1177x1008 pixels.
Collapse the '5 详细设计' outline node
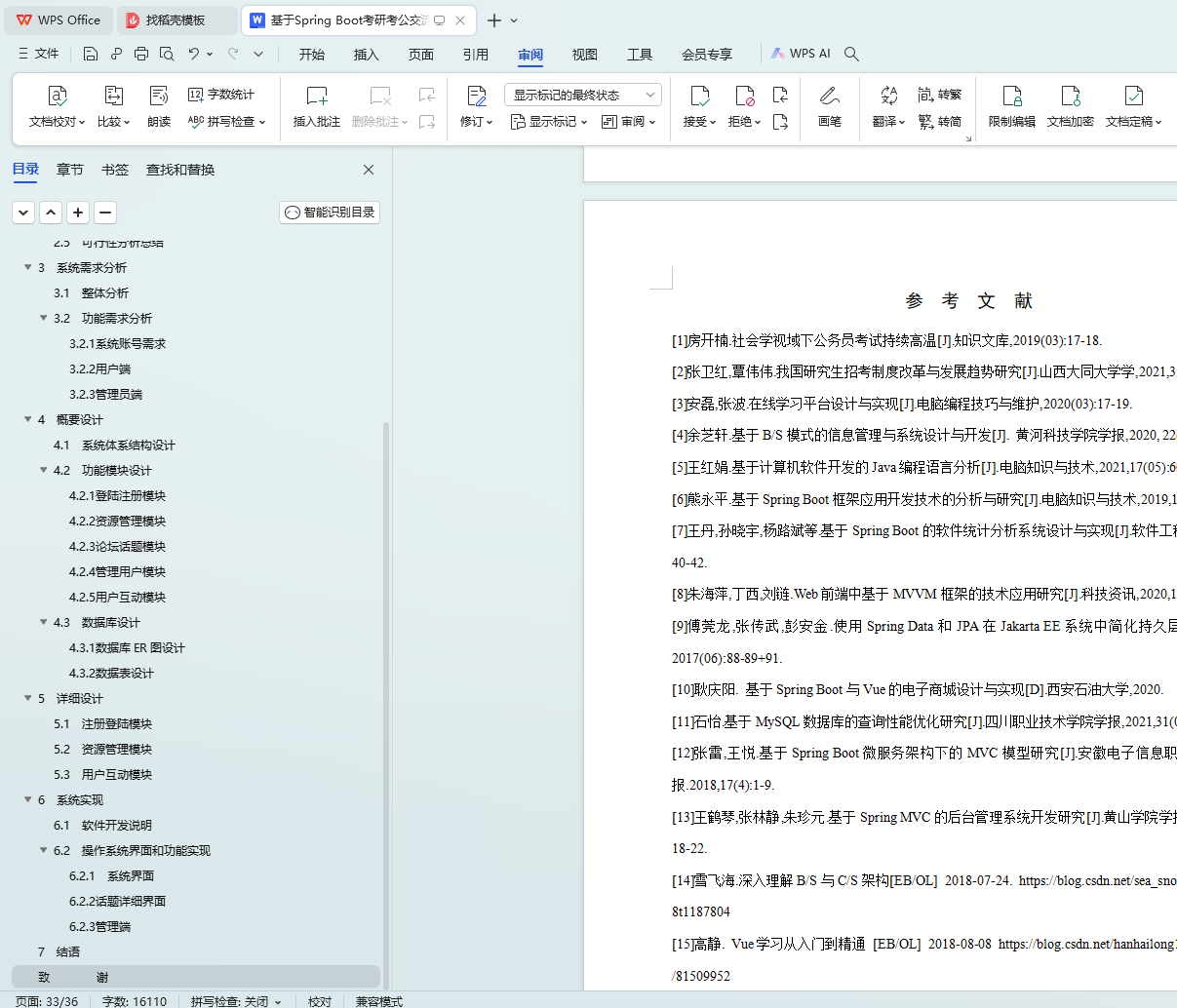pos(28,698)
